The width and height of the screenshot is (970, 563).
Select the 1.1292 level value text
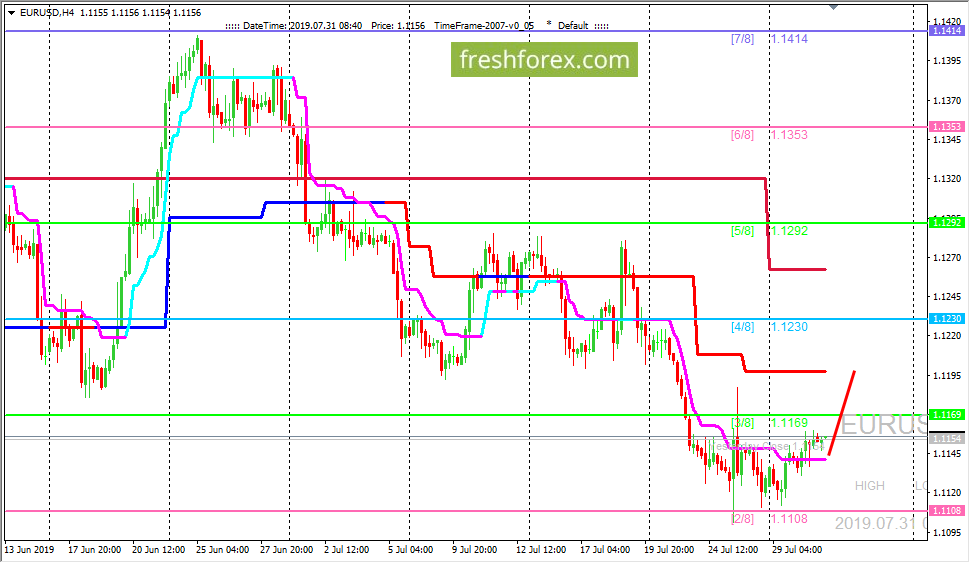789,231
